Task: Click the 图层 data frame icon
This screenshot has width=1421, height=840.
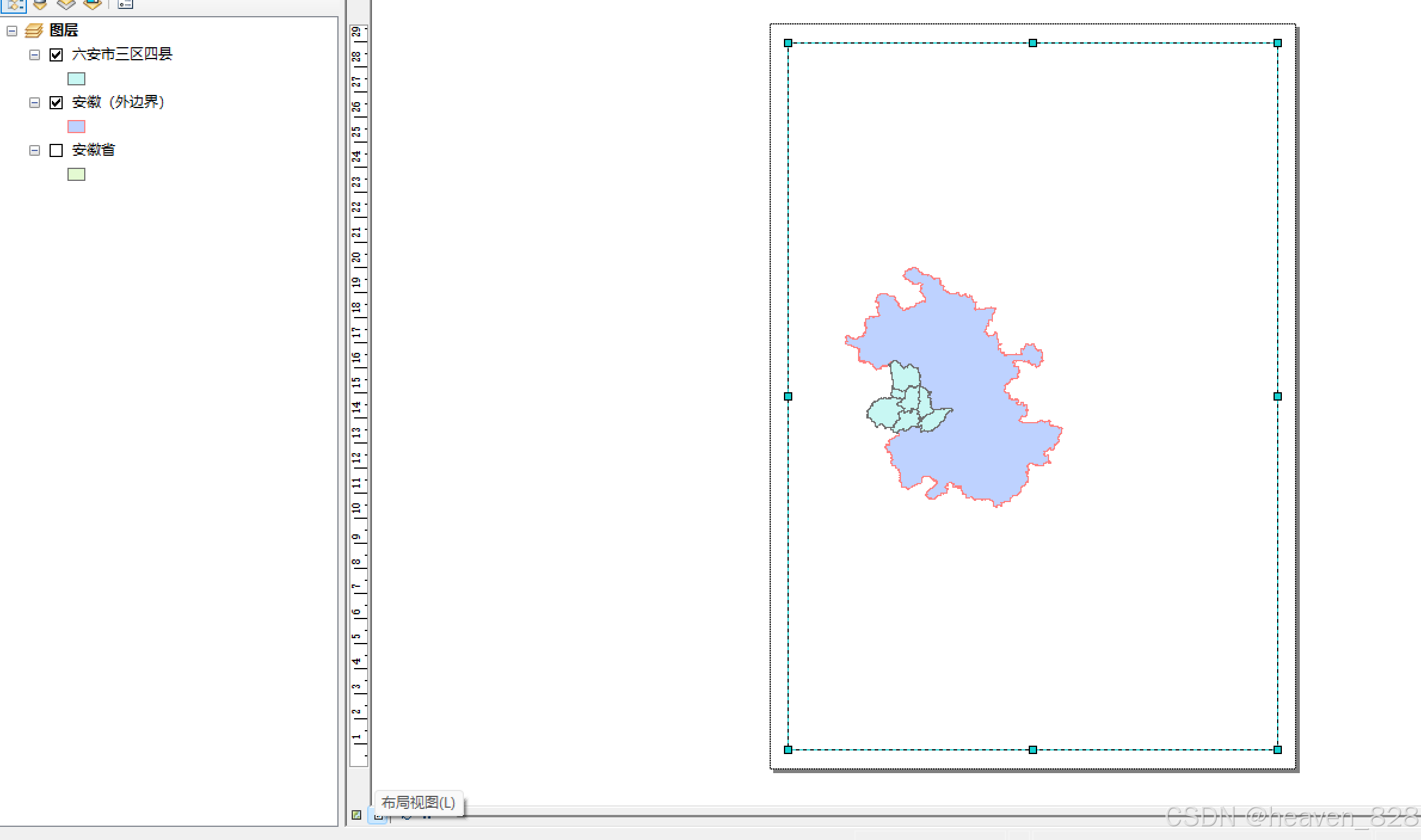Action: pos(34,30)
